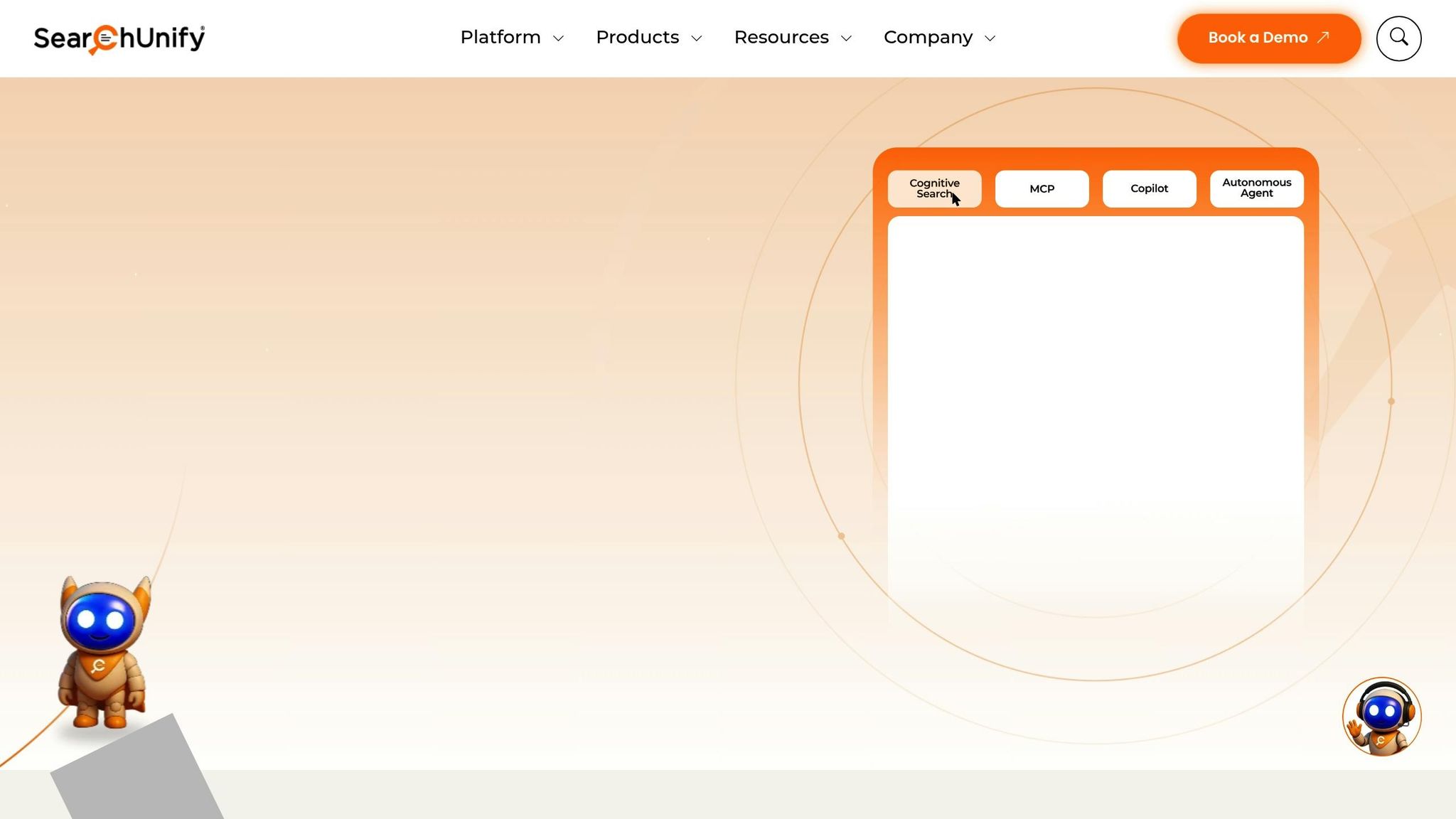Expand the Company chevron
This screenshot has width=1456, height=819.
tap(990, 38)
